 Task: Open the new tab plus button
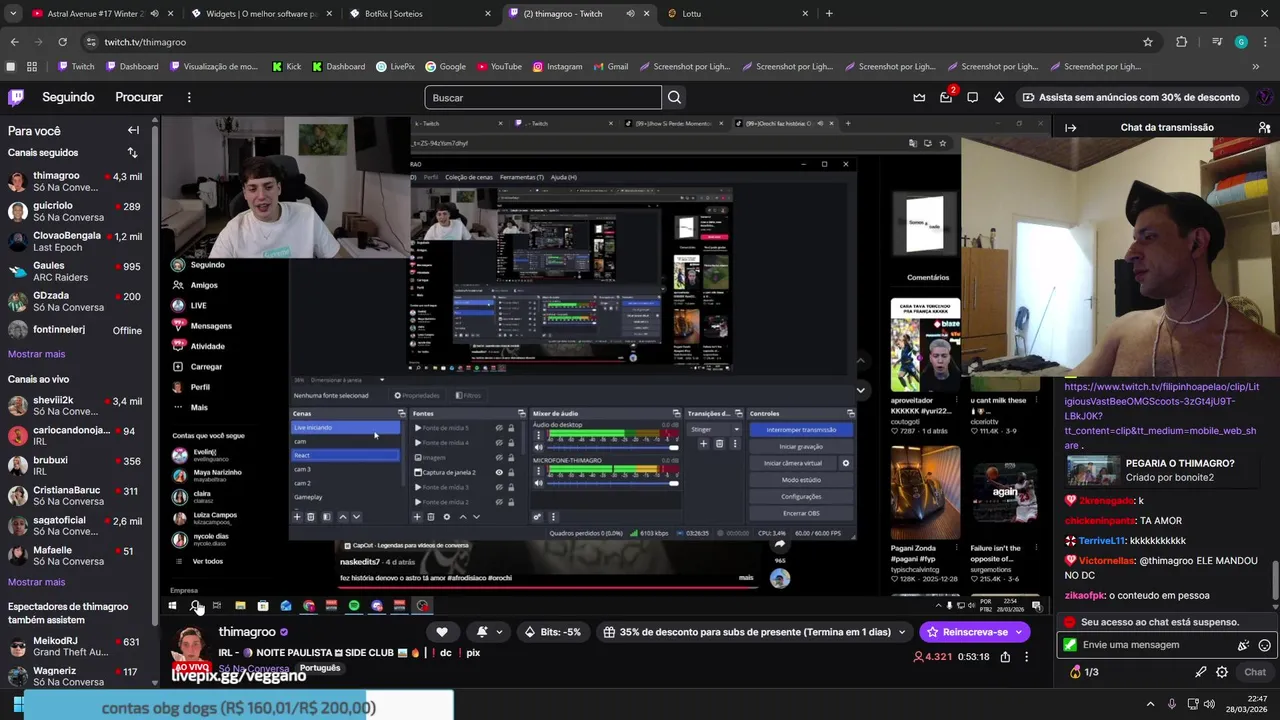pos(829,14)
